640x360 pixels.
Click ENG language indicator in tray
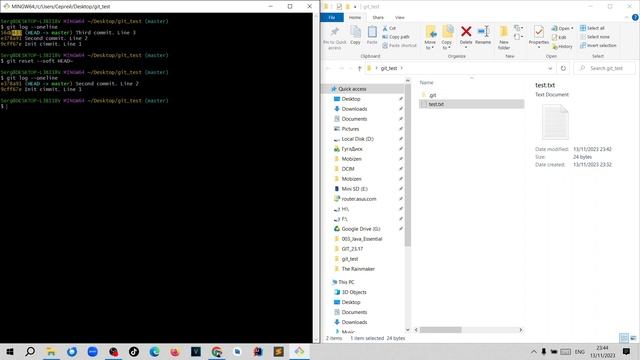click(x=580, y=351)
